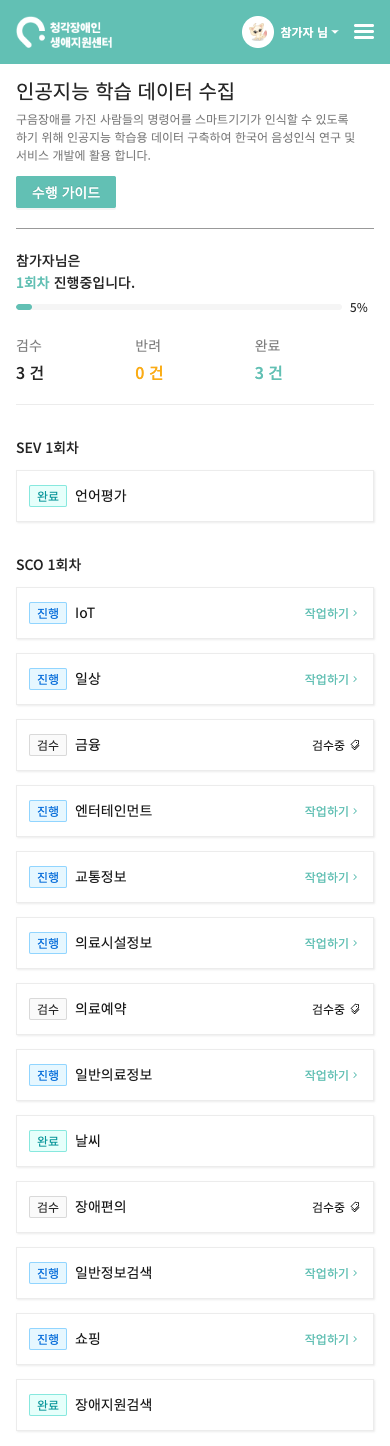Click the 검수중 icon on 의료예약 row
This screenshot has width=390, height=1446.
click(x=355, y=1009)
